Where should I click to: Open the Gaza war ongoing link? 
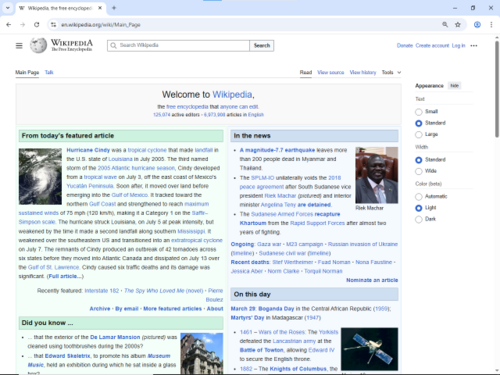tap(269, 244)
